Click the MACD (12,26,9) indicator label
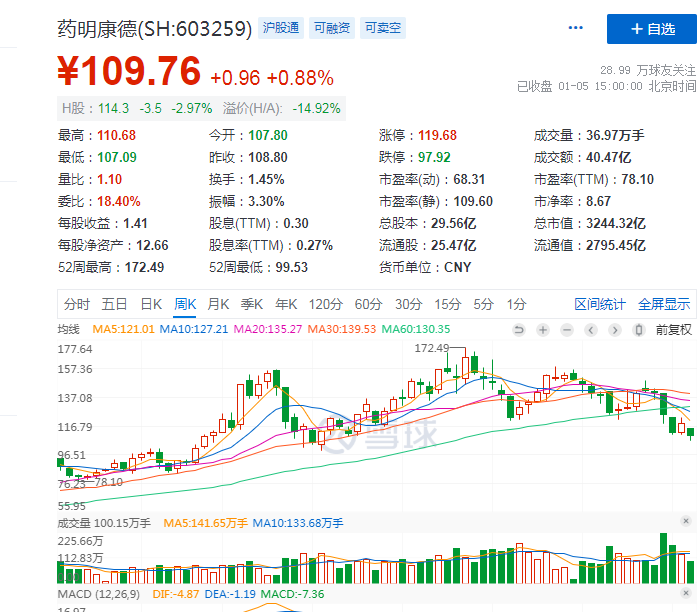The width and height of the screenshot is (699, 612). tap(99, 594)
